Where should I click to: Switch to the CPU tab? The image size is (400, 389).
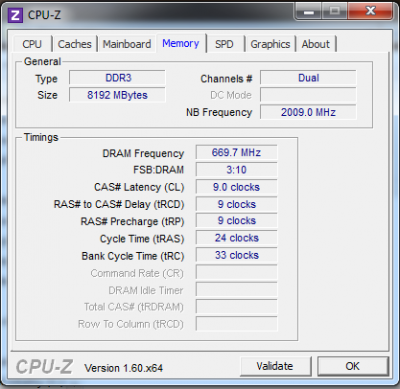pos(32,44)
